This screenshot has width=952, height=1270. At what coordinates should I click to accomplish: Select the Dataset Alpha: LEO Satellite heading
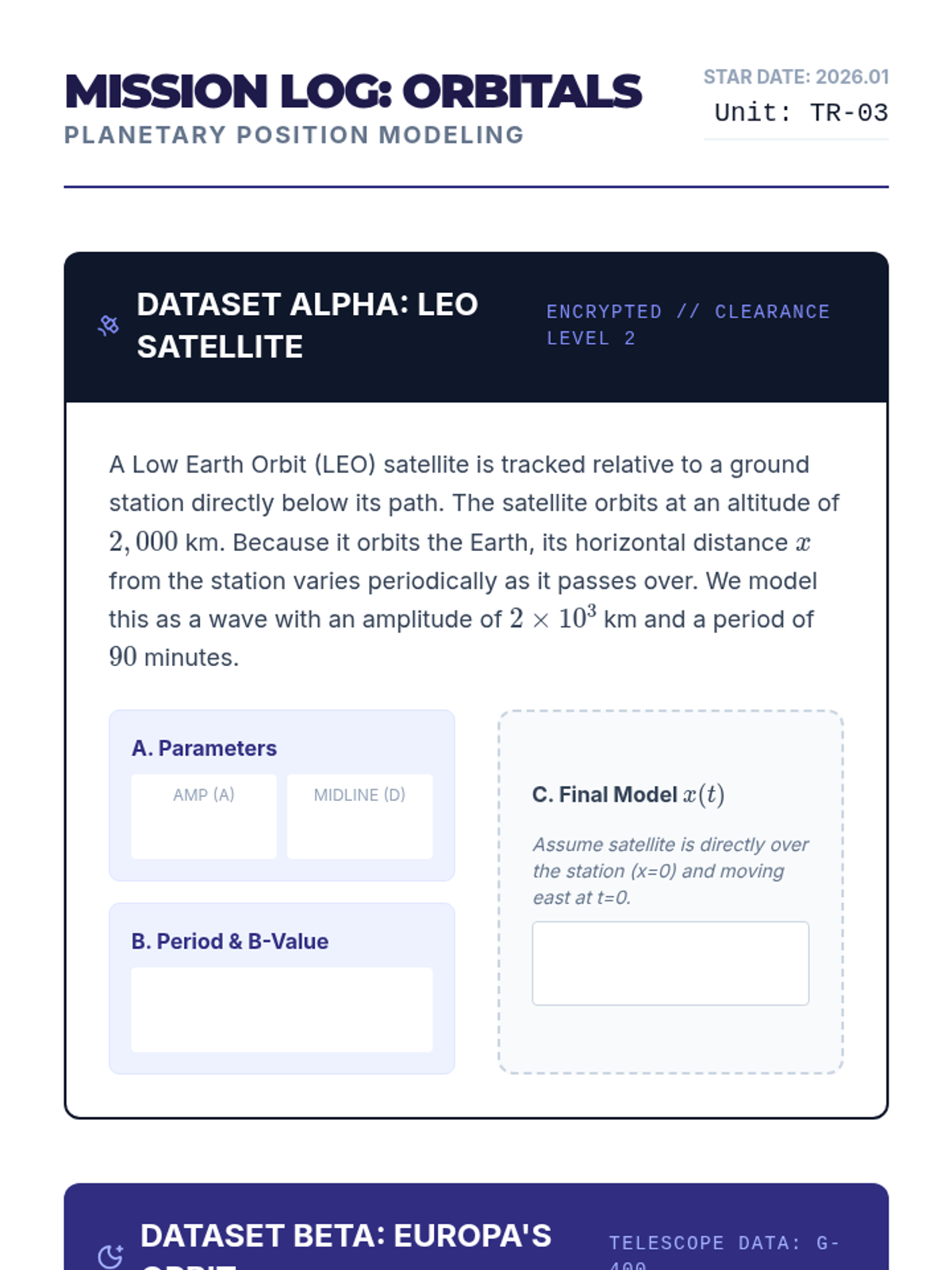click(308, 325)
